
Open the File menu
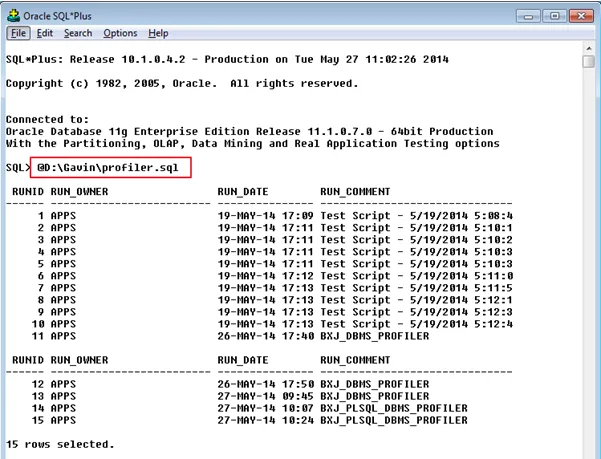pos(18,33)
